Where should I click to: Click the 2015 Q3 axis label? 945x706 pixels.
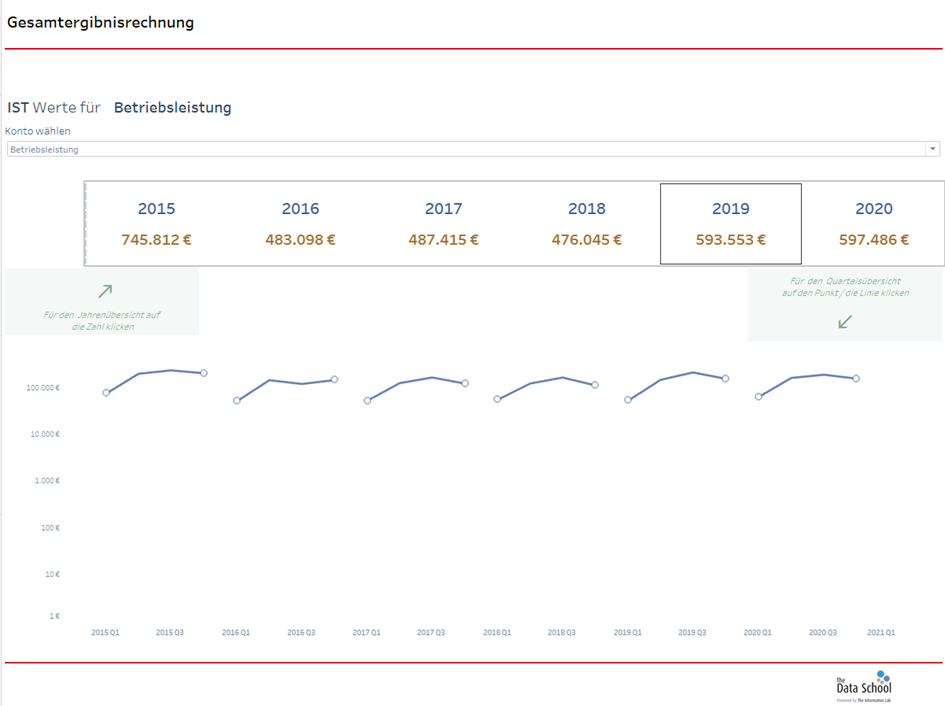pos(170,632)
